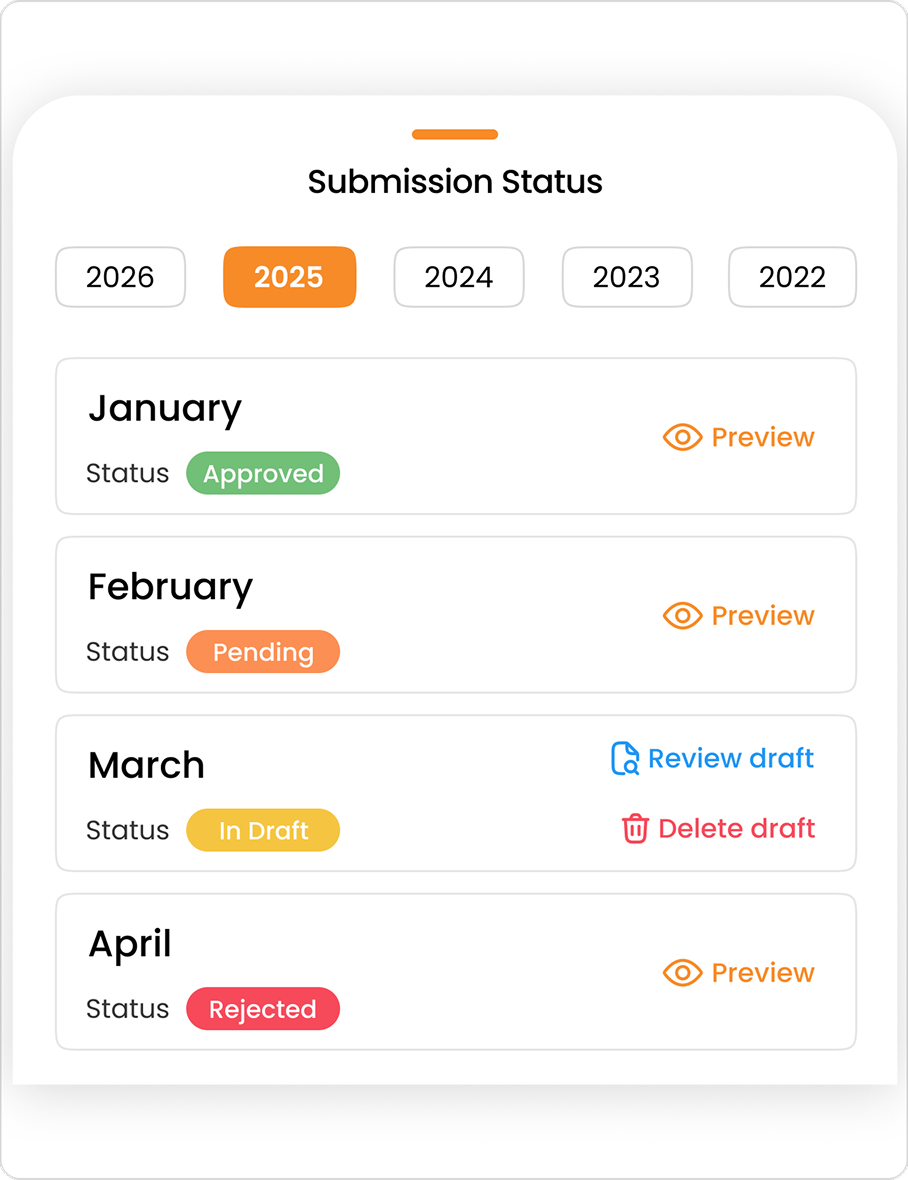
Task: Click Delete draft text for March
Action: click(x=736, y=829)
